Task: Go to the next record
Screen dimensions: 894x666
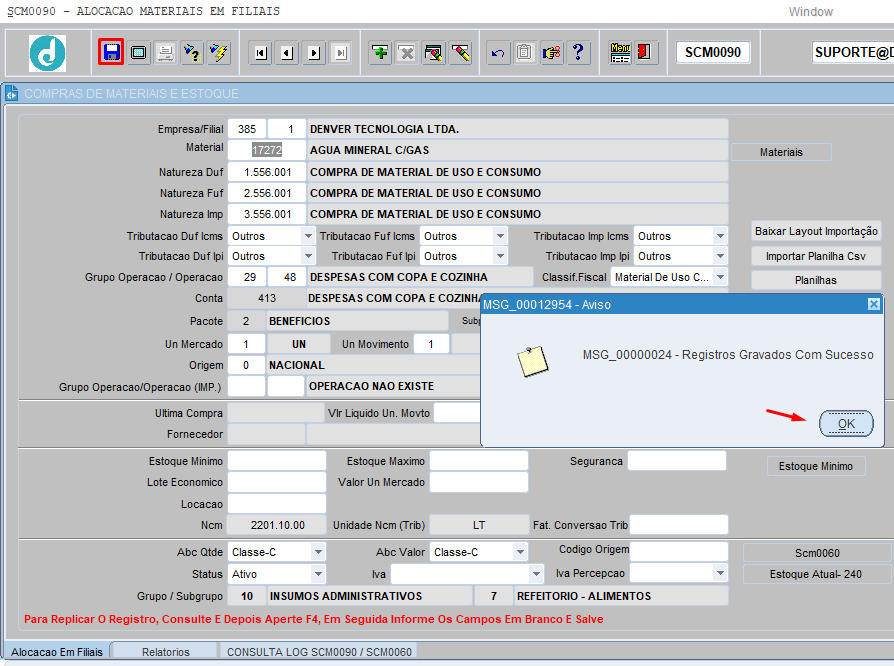Action: pyautogui.click(x=314, y=54)
